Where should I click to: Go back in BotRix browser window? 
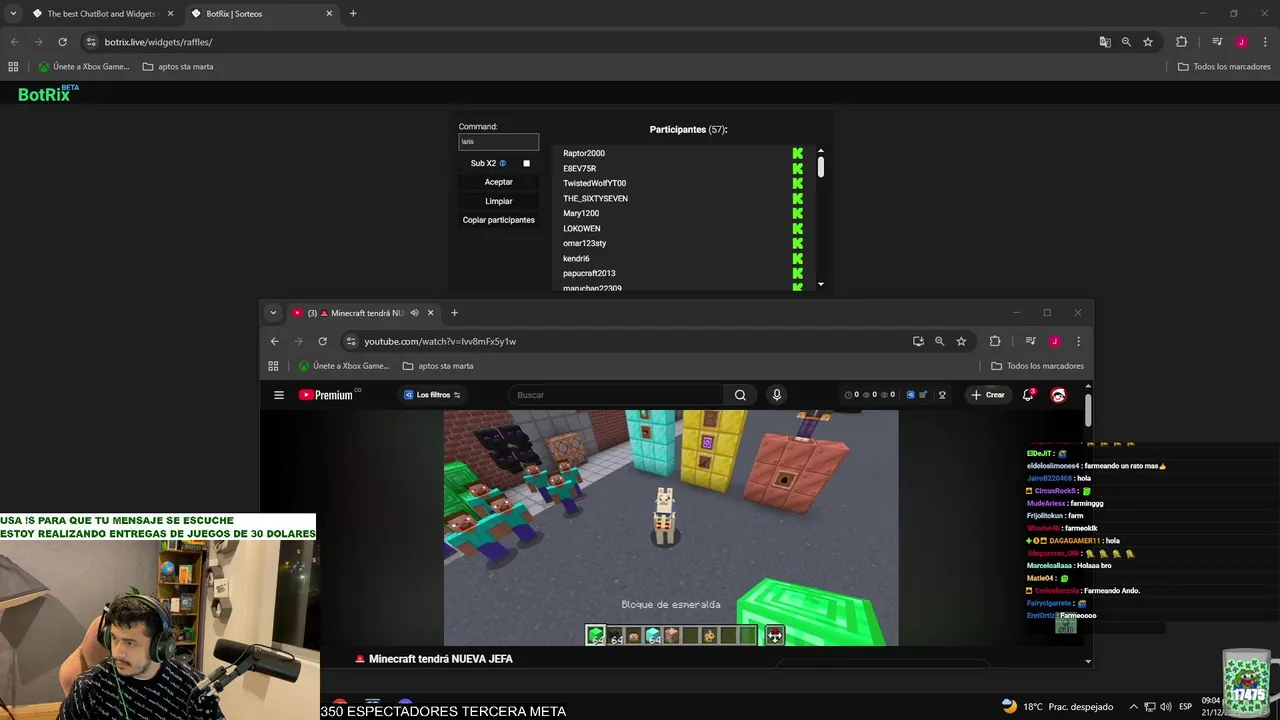point(14,42)
